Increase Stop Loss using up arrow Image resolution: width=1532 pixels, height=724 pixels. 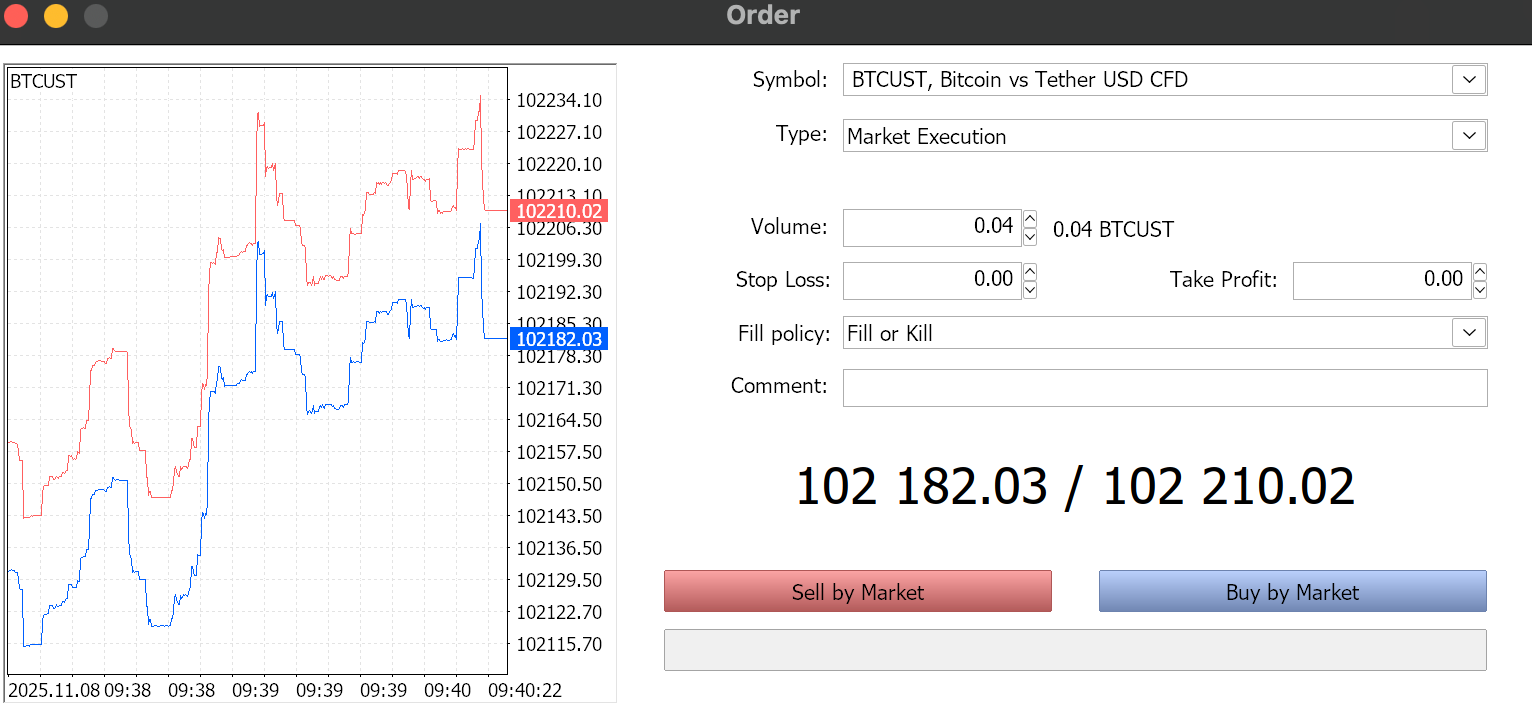1030,271
